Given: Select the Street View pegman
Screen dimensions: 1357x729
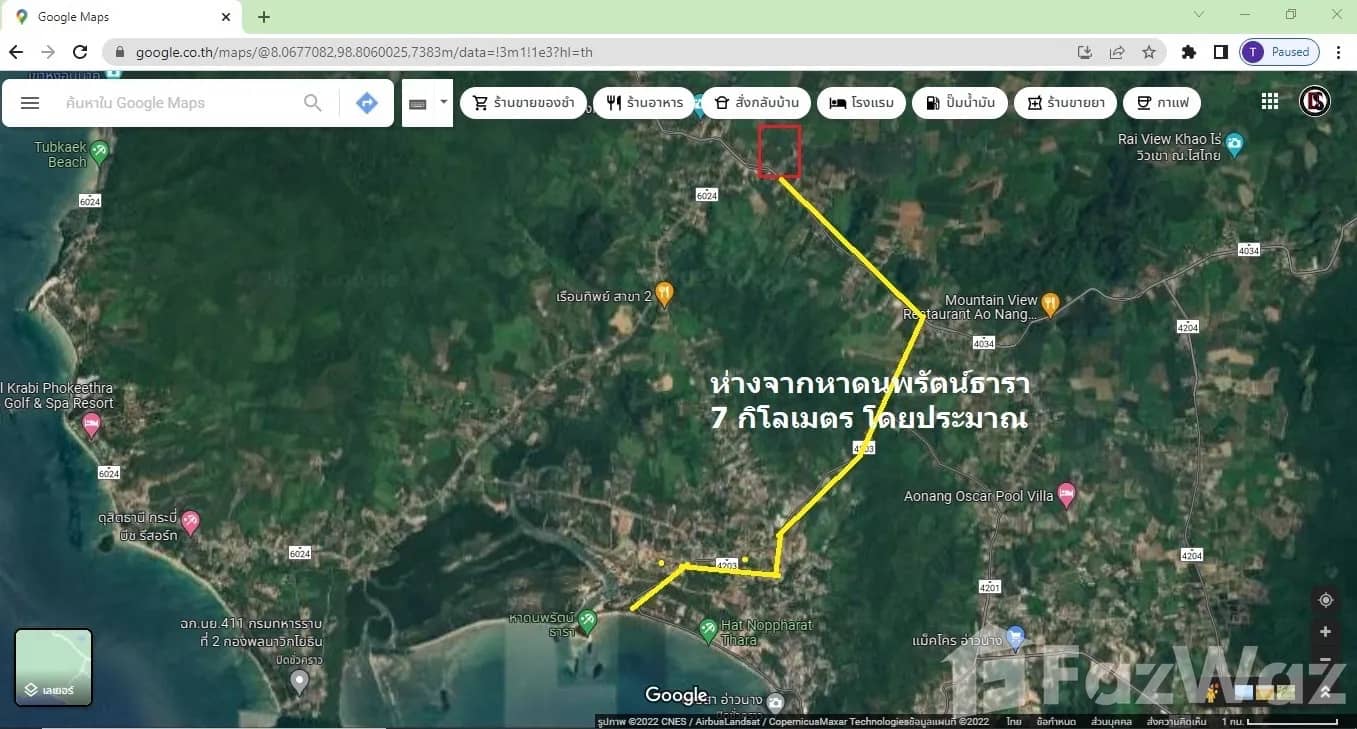Looking at the screenshot, I should [1214, 692].
